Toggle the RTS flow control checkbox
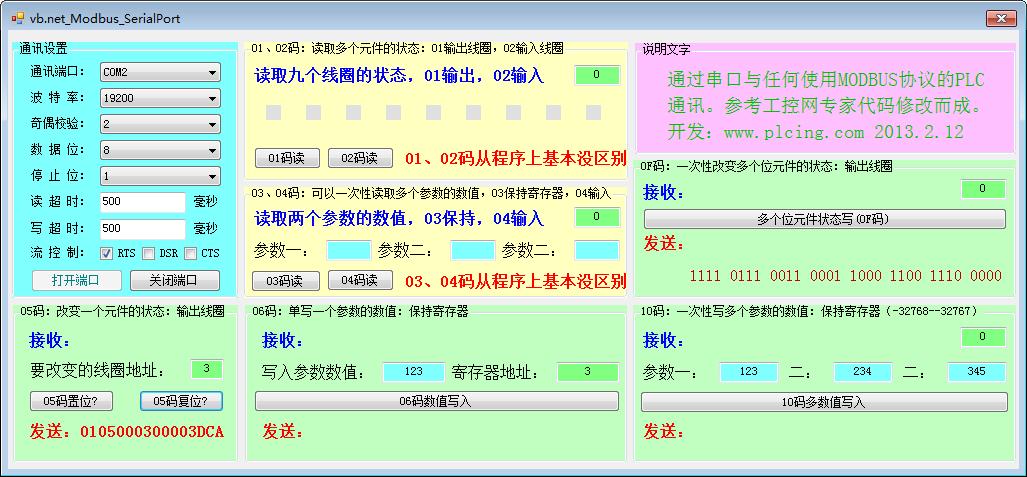This screenshot has height=477, width=1027. (x=108, y=254)
